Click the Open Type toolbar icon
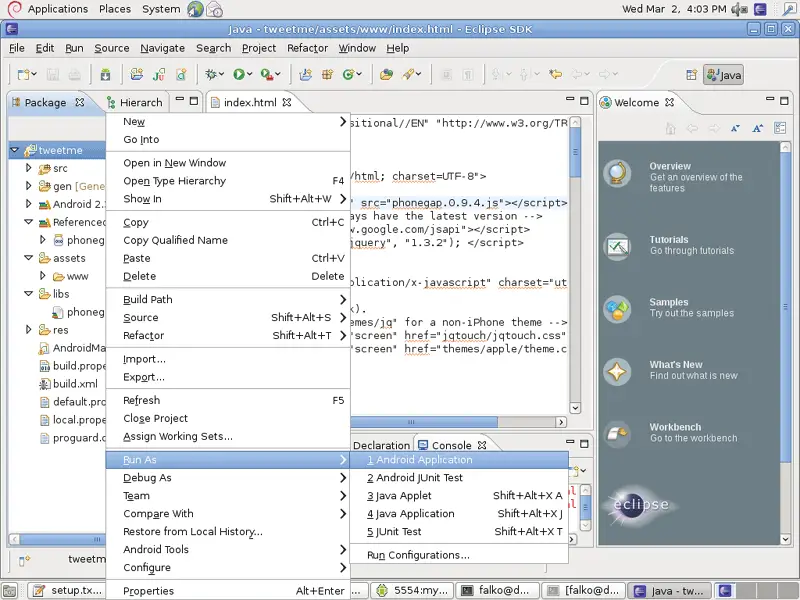The image size is (800, 600). point(386,74)
